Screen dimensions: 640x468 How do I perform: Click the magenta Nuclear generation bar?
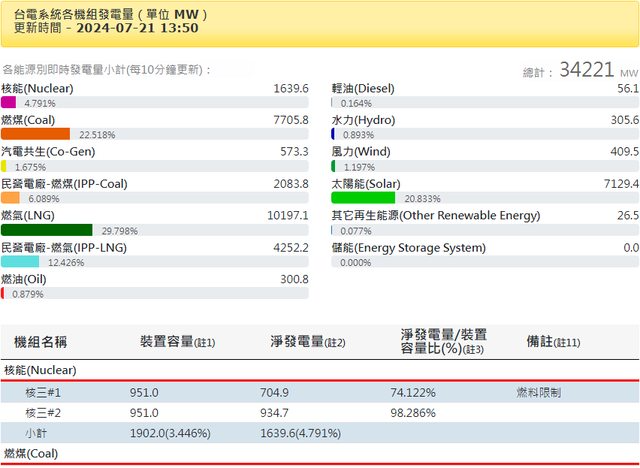point(8,102)
